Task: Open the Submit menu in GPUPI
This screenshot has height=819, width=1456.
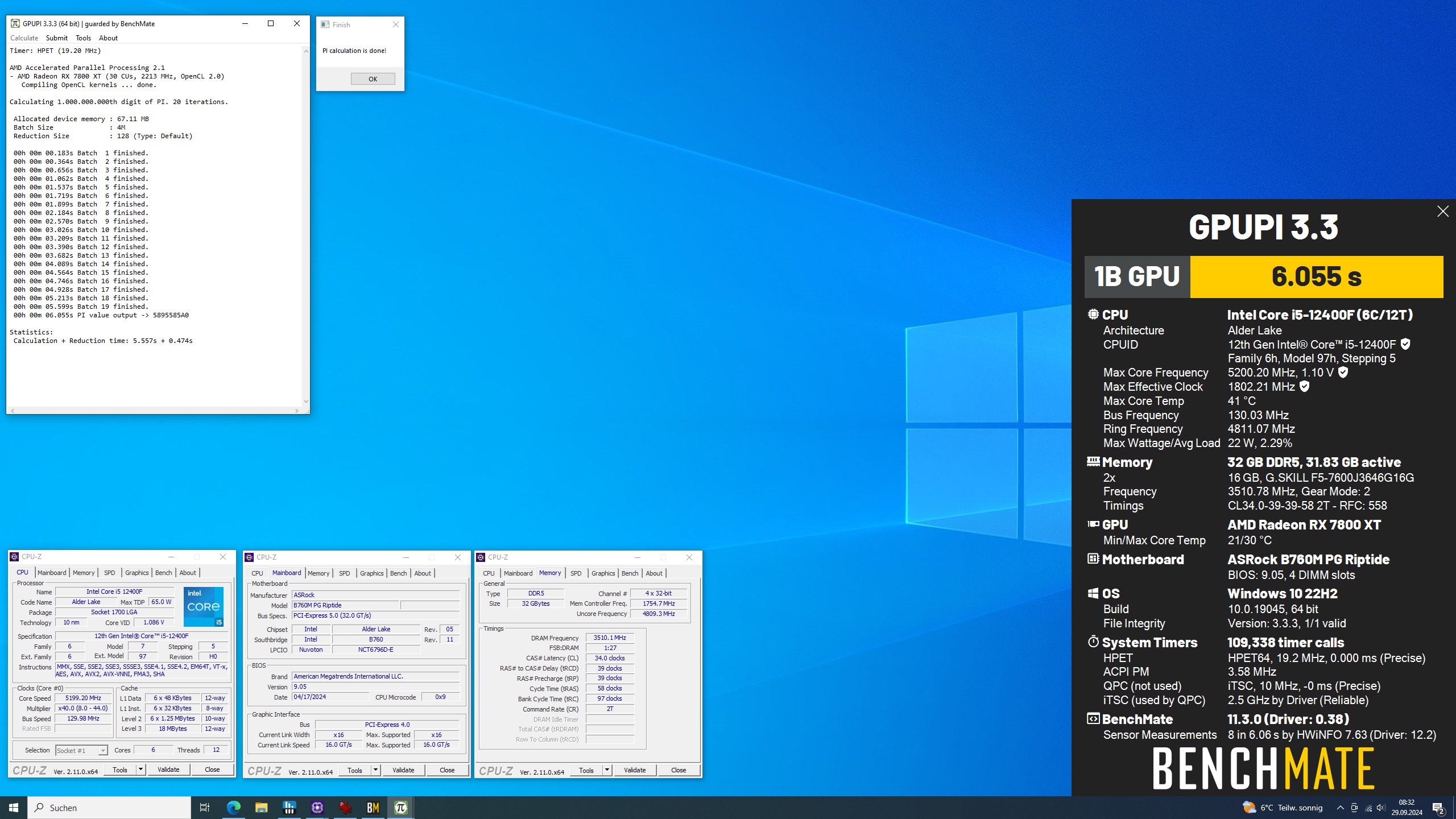Action: pos(56,38)
